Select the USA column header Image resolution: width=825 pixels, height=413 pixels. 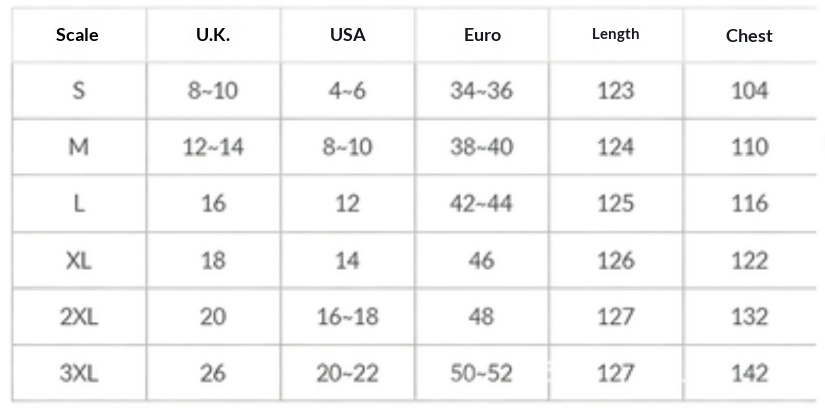pos(347,35)
